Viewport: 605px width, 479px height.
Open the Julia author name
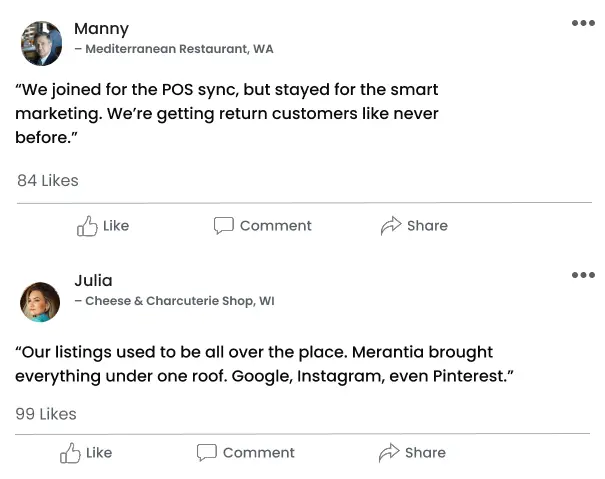(x=93, y=280)
